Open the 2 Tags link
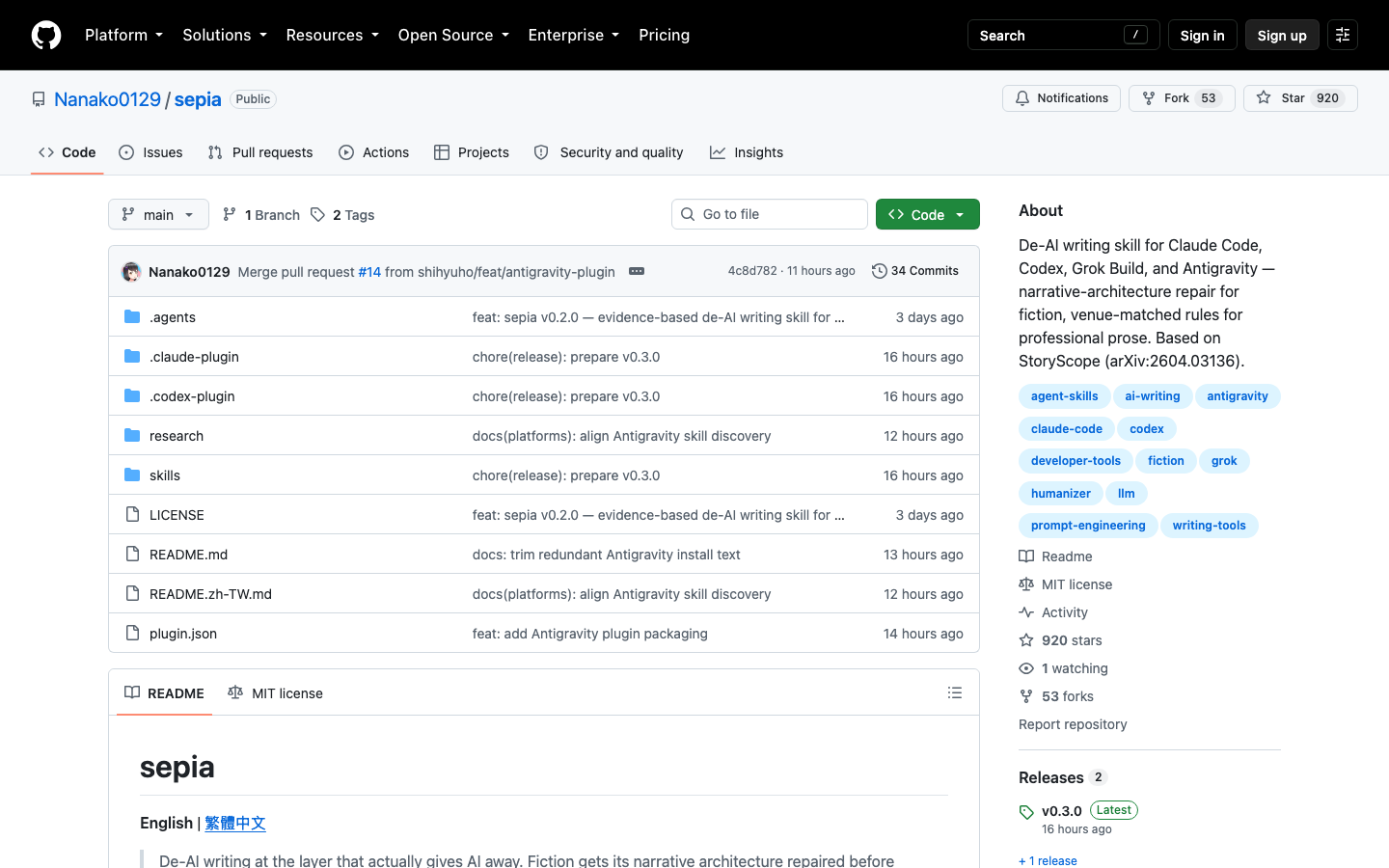This screenshot has width=1389, height=868. point(342,215)
